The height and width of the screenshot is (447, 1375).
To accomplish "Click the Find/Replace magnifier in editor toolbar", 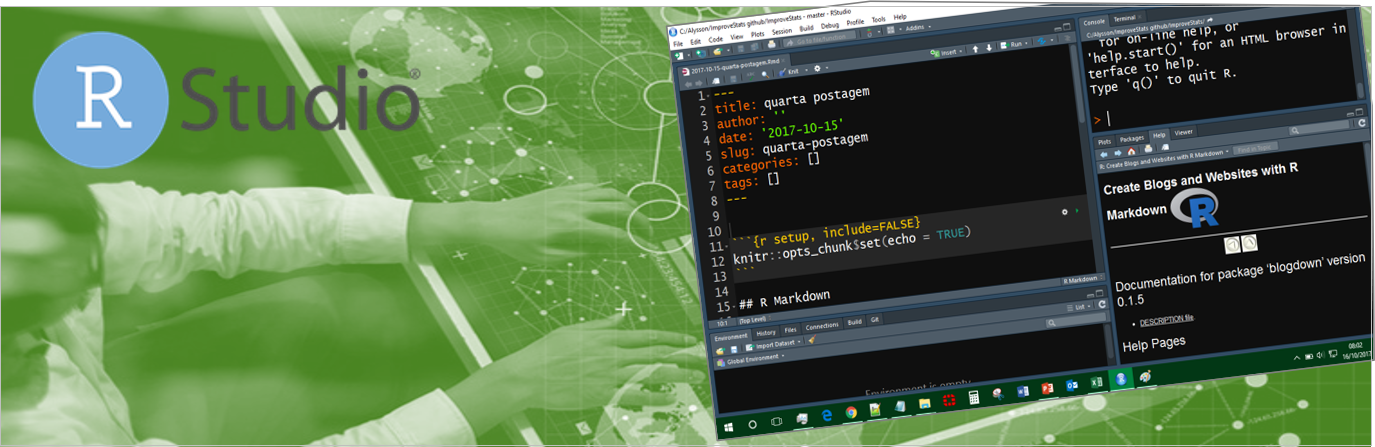I will tap(765, 74).
